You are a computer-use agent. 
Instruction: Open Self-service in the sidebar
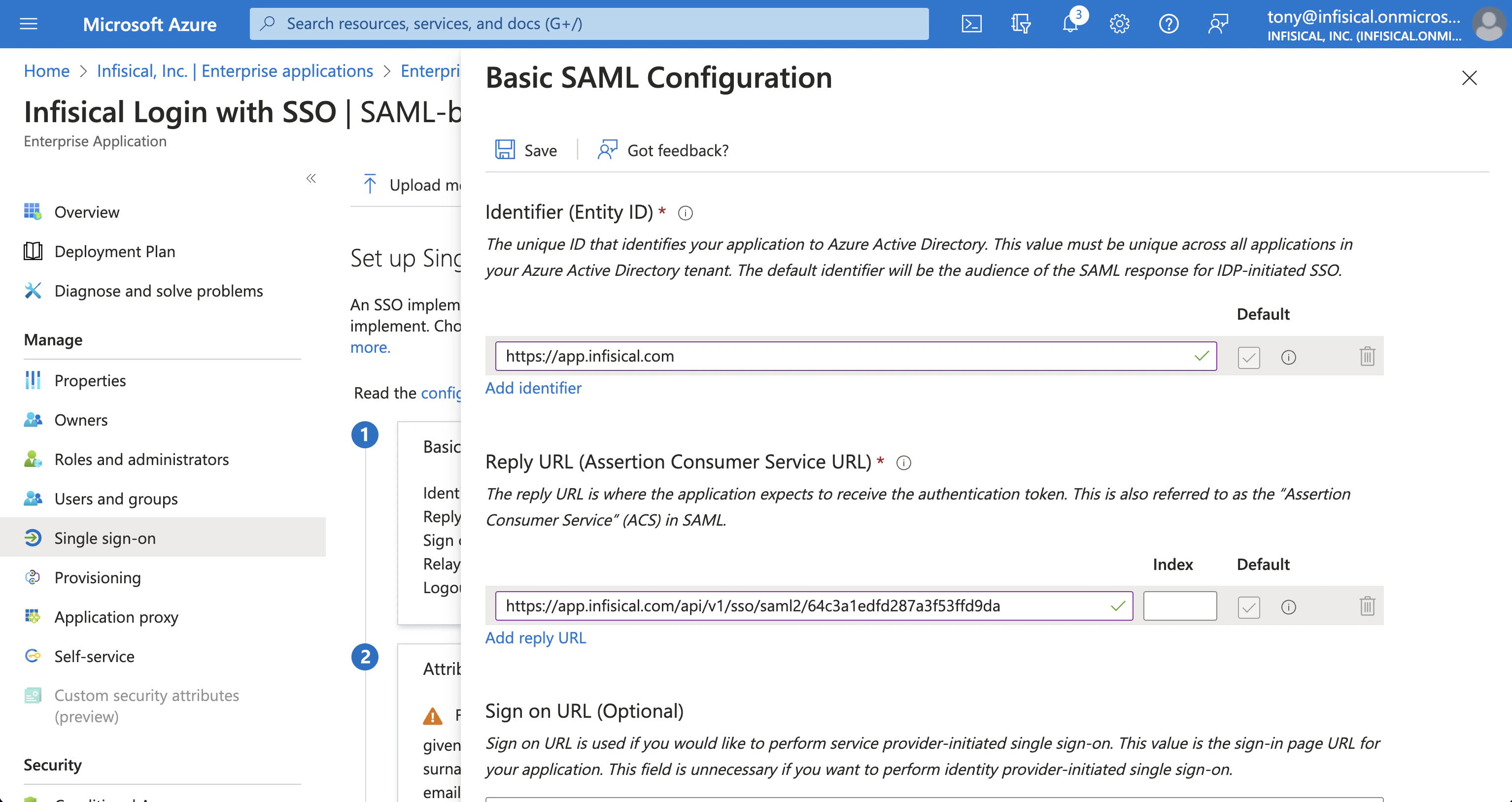[x=94, y=656]
